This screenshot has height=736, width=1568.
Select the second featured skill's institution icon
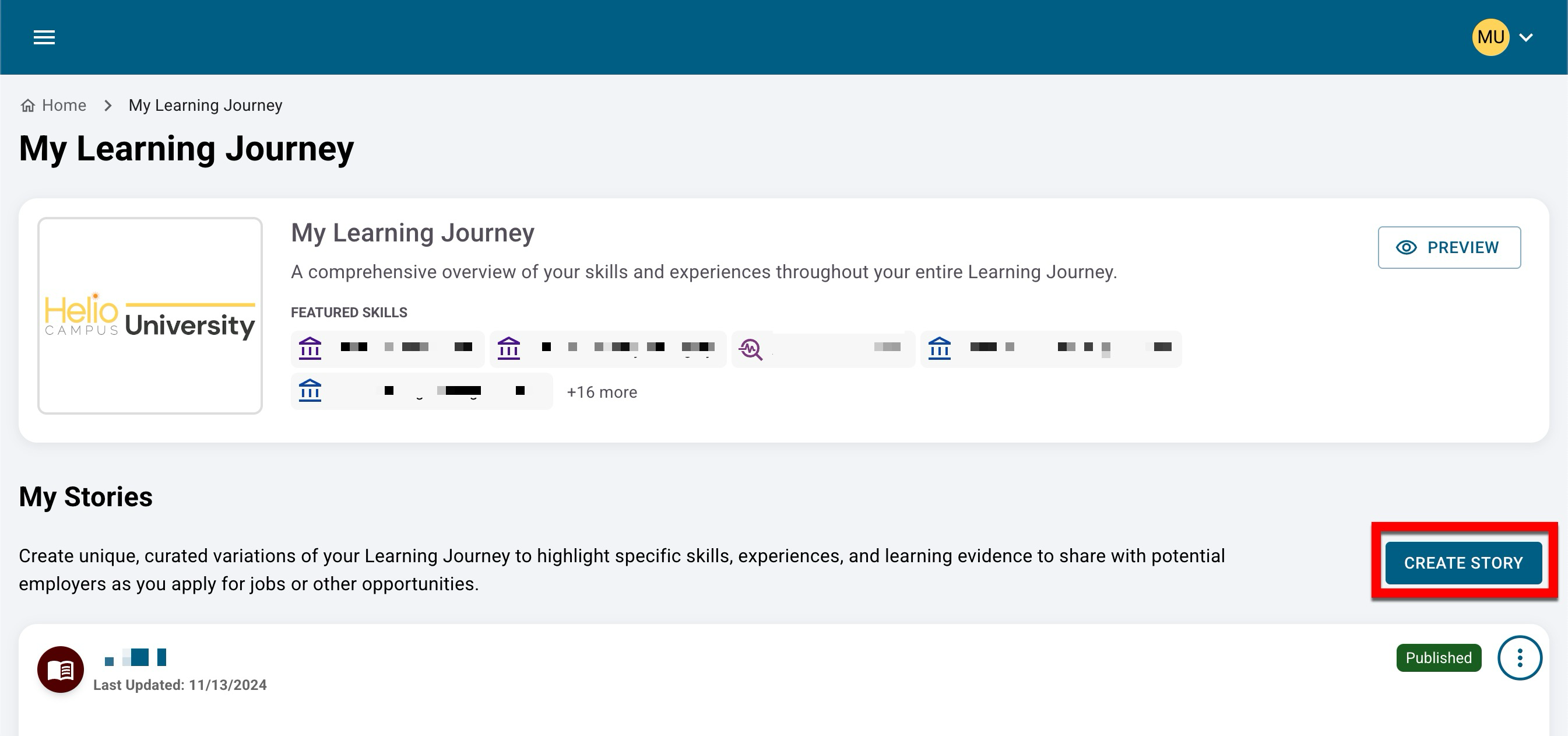pos(509,348)
